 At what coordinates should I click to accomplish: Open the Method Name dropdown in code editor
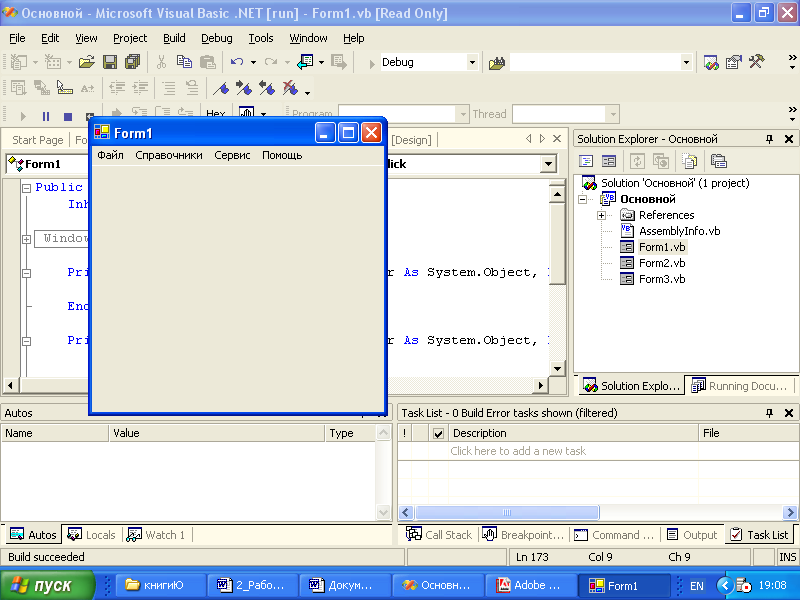coord(548,164)
